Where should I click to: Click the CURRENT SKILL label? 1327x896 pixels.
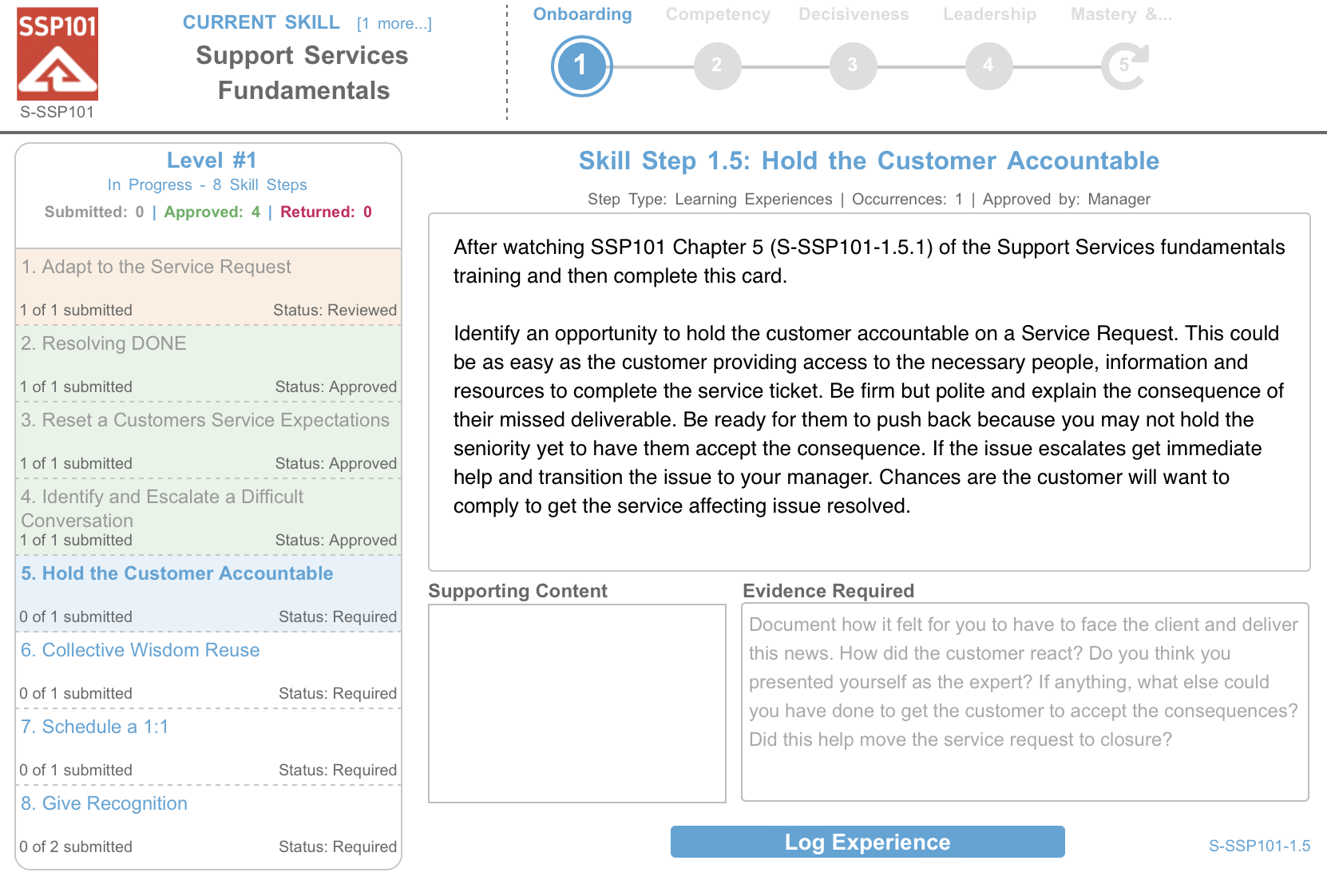261,22
